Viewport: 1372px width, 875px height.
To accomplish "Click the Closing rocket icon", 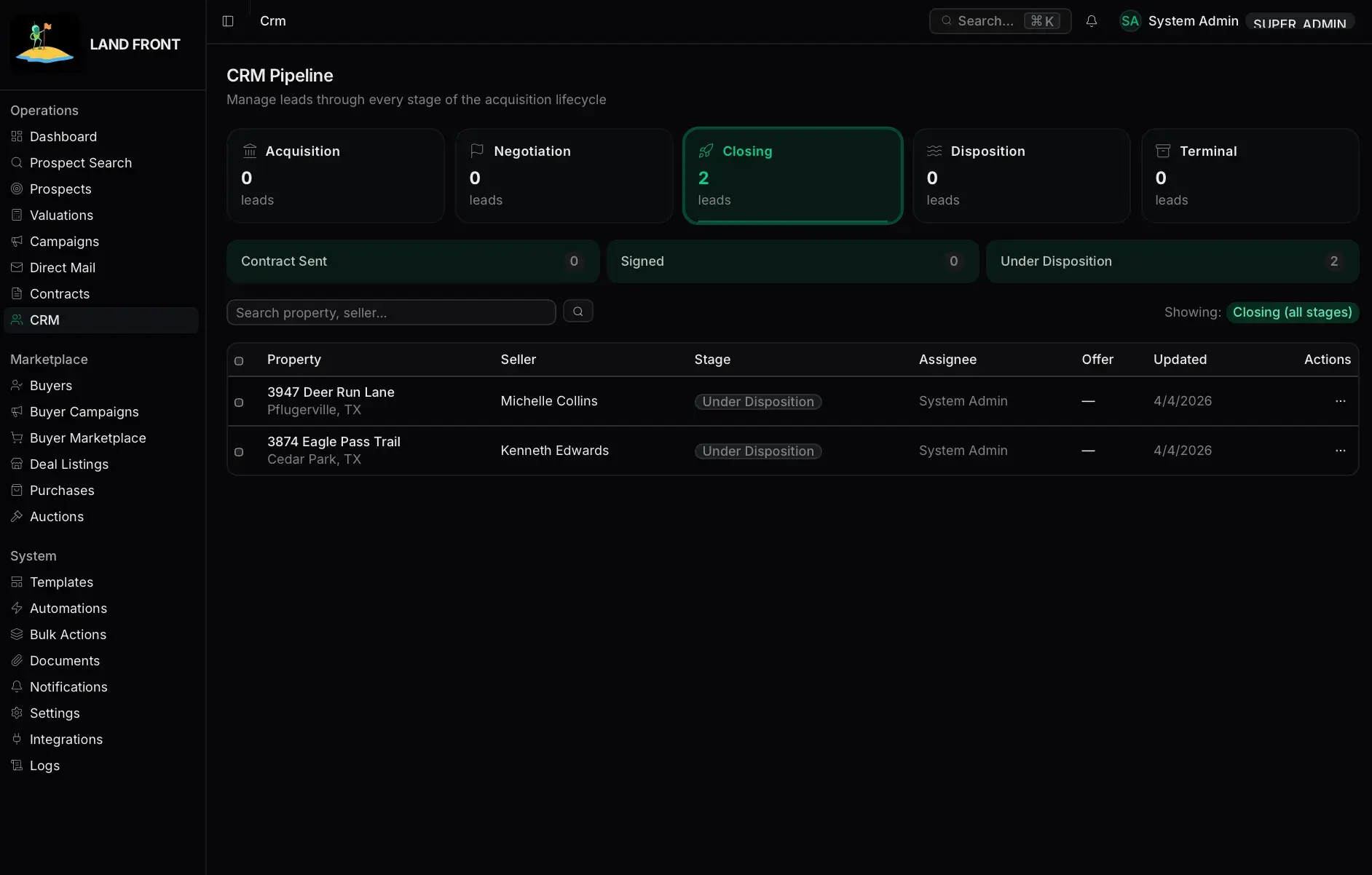I will (x=706, y=151).
